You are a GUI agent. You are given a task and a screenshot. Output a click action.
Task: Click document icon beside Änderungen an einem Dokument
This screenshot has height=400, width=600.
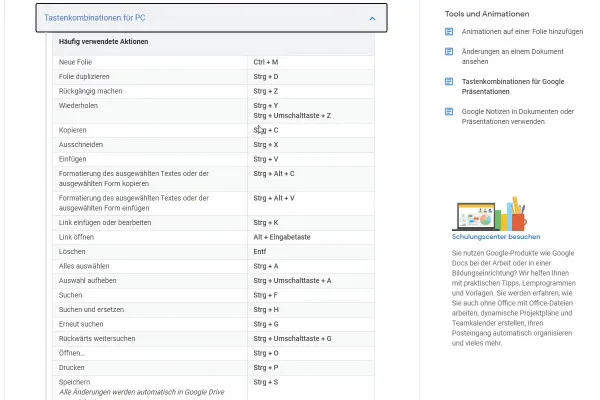click(449, 52)
